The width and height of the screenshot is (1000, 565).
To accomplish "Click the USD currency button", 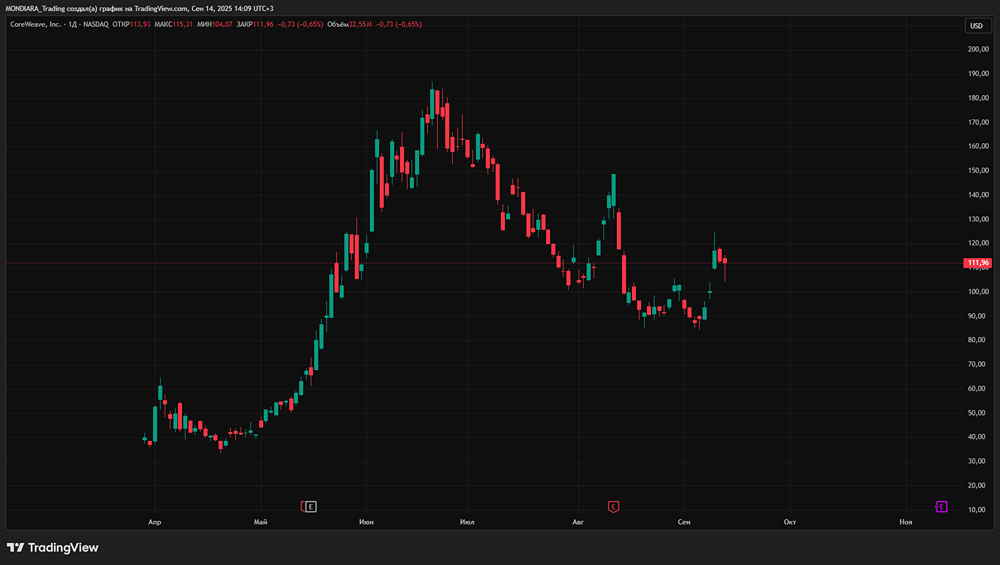I will [976, 26].
